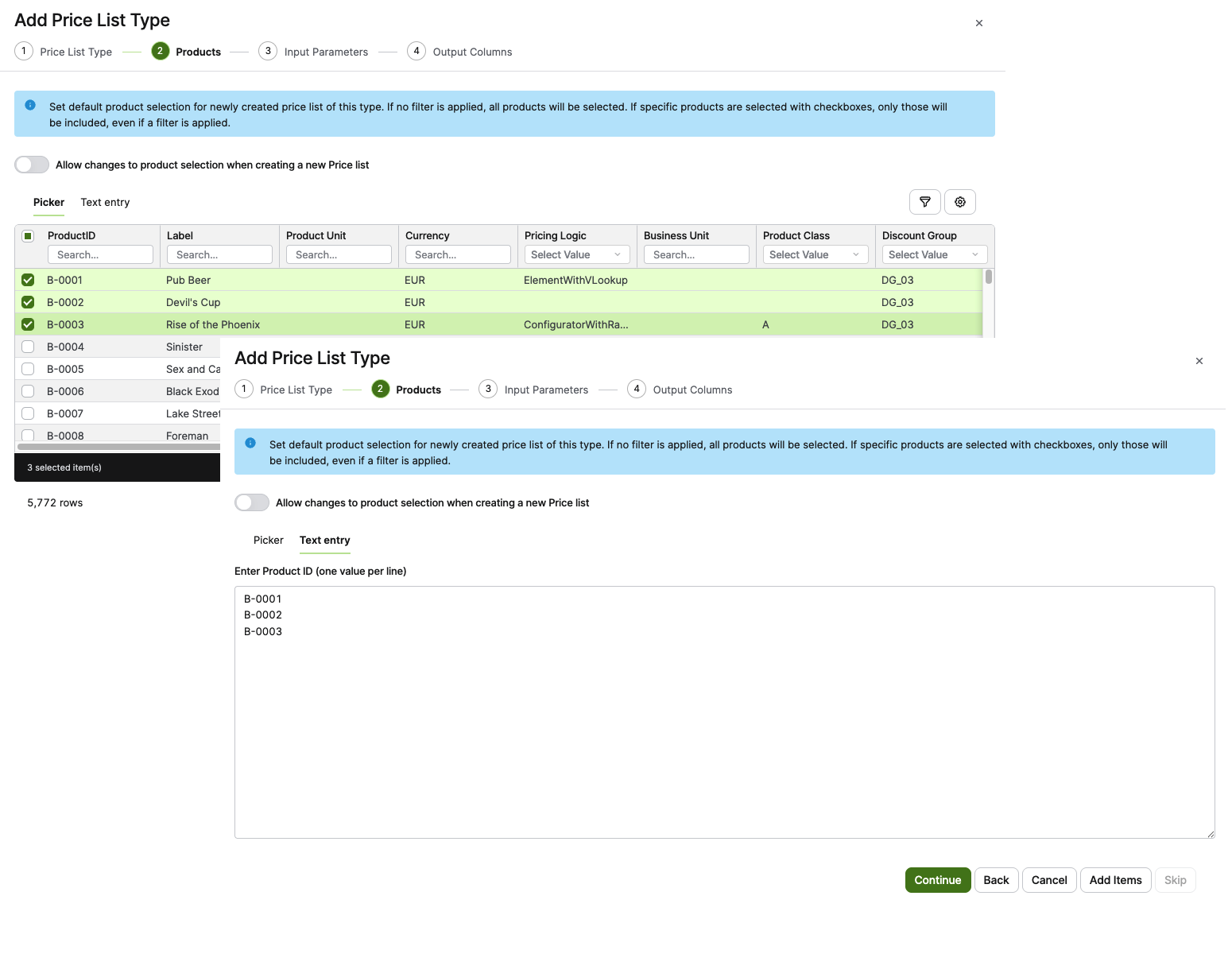The image size is (1232, 954).
Task: Go to step 3 Input Parameters in foreground dialog
Action: click(x=534, y=390)
